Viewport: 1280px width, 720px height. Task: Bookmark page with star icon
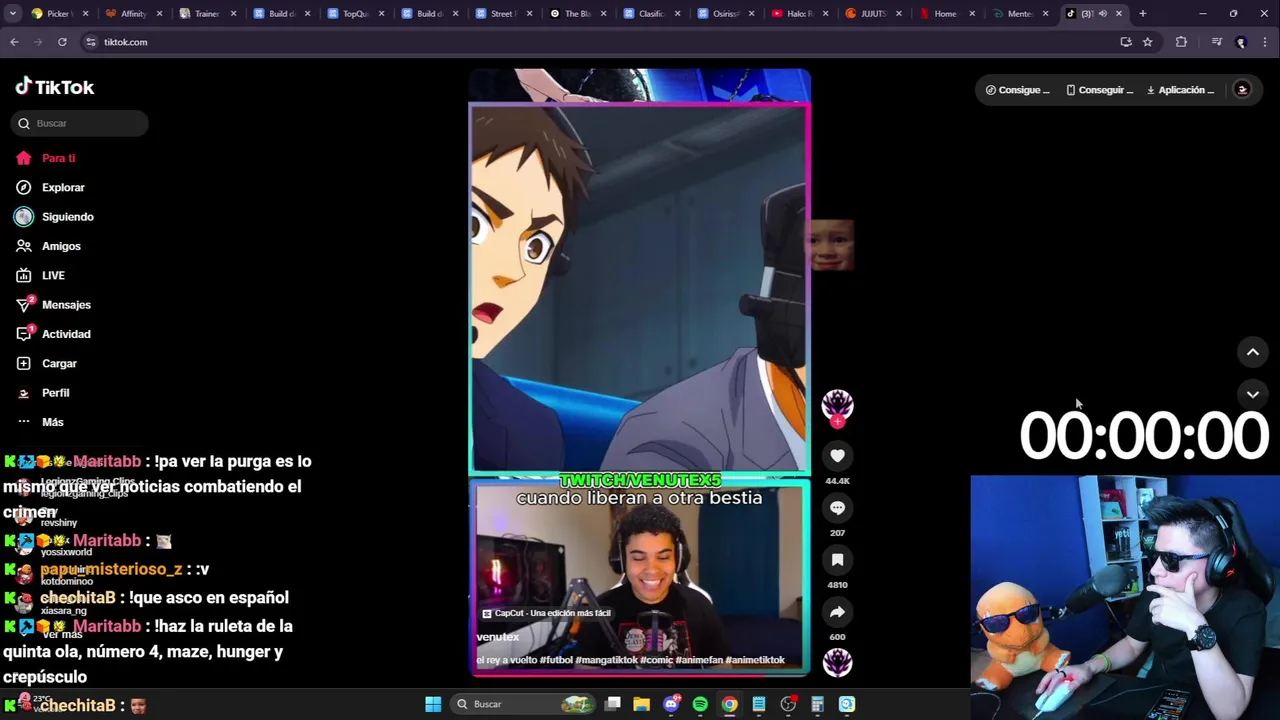(1147, 42)
